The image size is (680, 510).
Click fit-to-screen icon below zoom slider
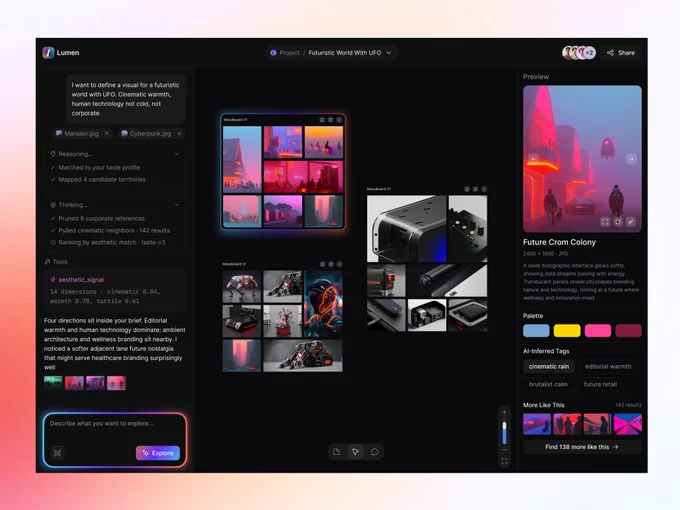click(504, 461)
